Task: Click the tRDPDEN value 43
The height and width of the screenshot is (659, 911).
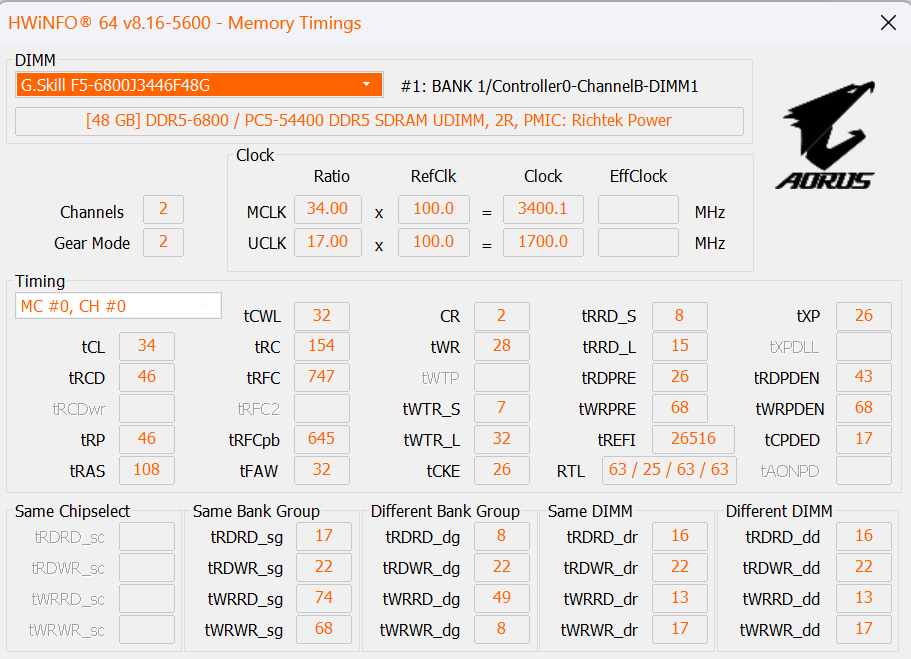Action: tap(864, 377)
